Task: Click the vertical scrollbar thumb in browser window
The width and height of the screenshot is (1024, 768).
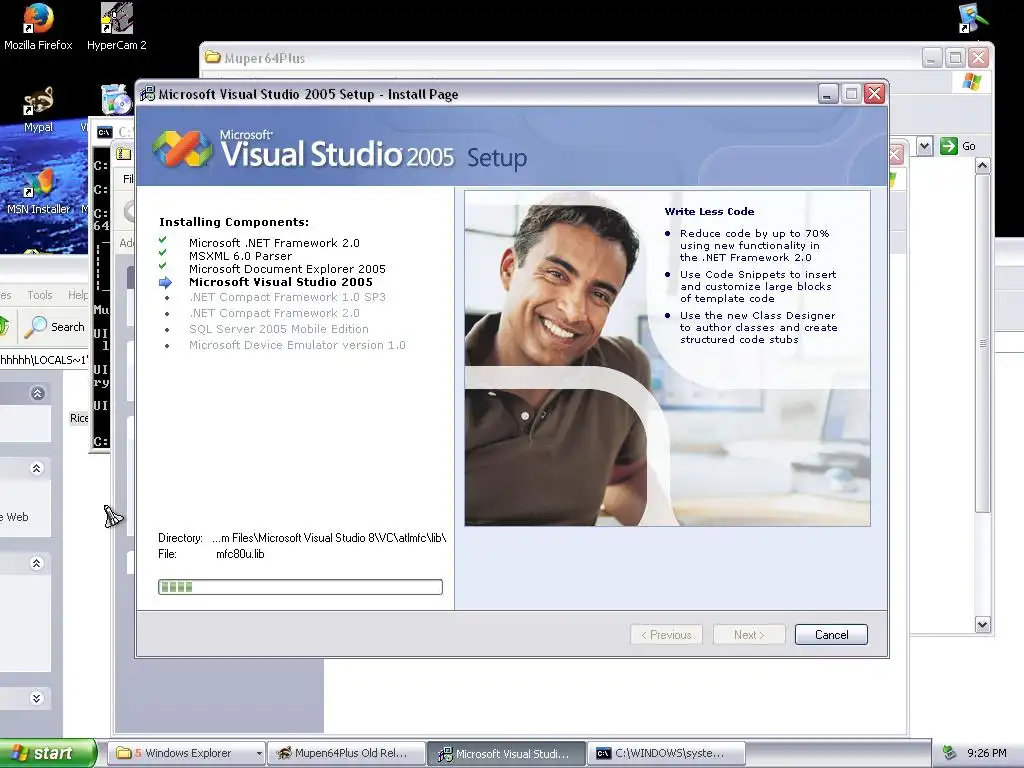Action: tap(982, 344)
